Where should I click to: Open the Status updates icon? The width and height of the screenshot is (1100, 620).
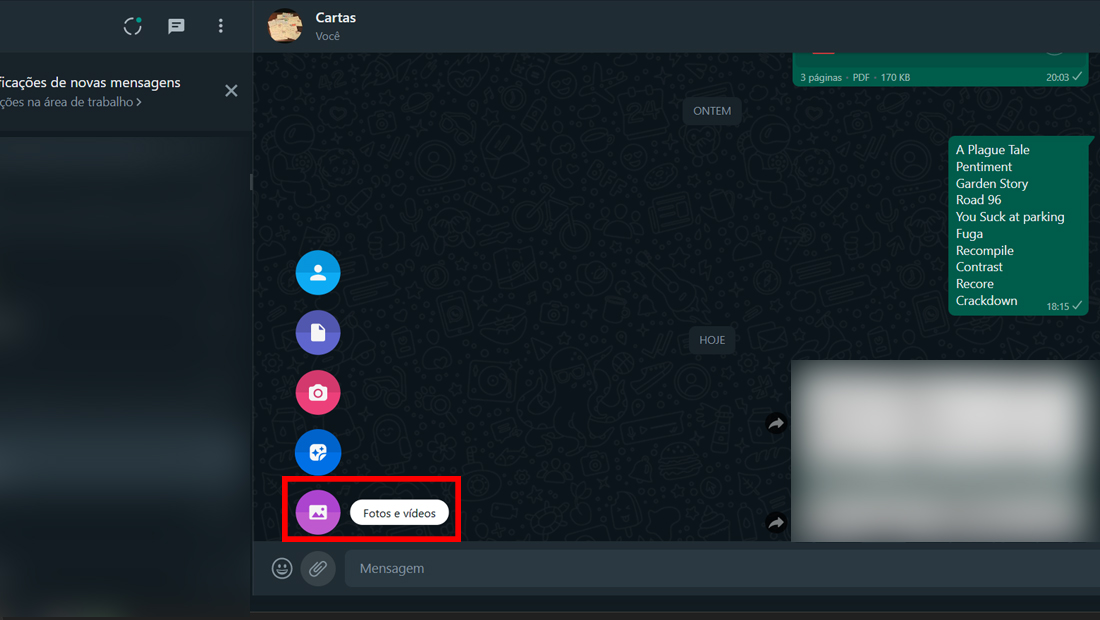click(133, 26)
